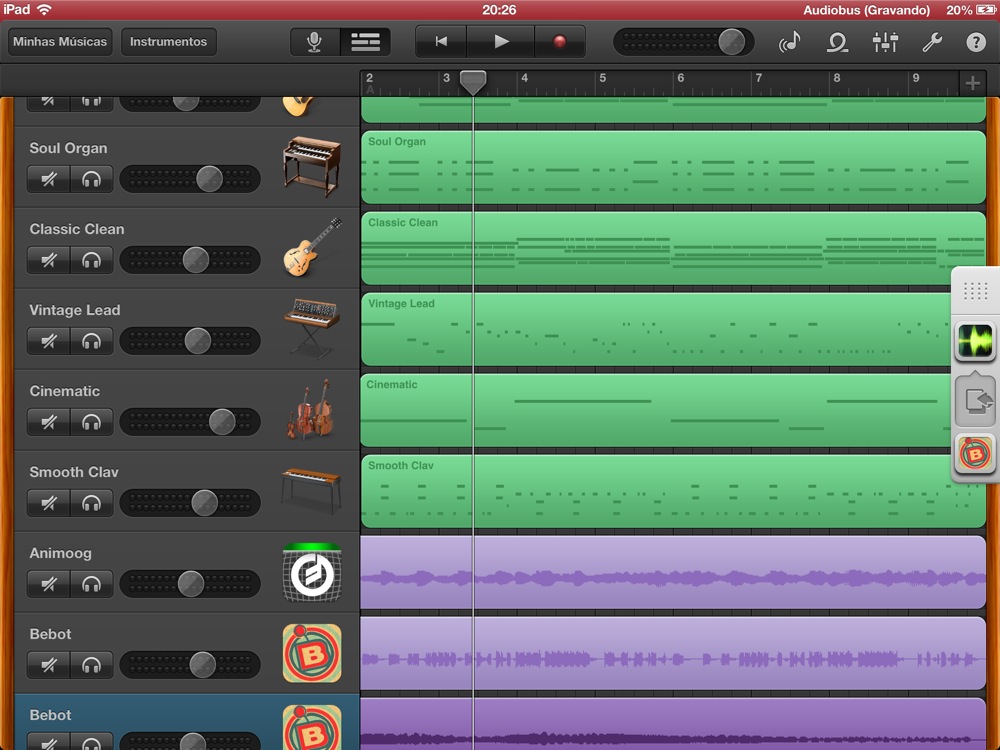The height and width of the screenshot is (750, 1000).
Task: Open the loop browser icon
Action: pos(837,42)
